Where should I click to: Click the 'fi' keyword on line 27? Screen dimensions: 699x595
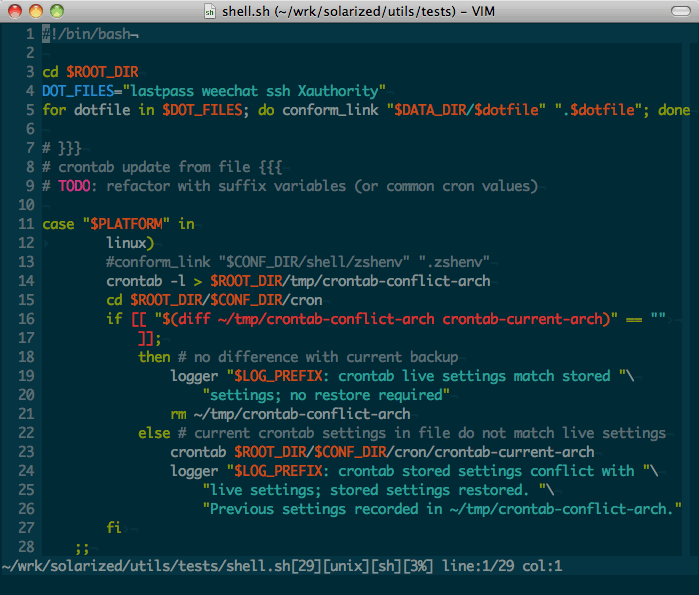(114, 528)
